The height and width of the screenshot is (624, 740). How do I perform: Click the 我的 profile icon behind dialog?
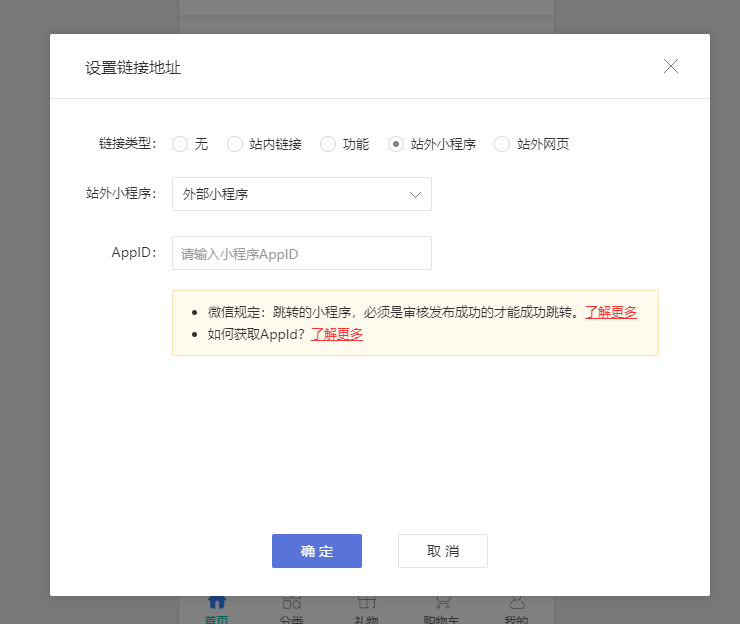[x=517, y=602]
